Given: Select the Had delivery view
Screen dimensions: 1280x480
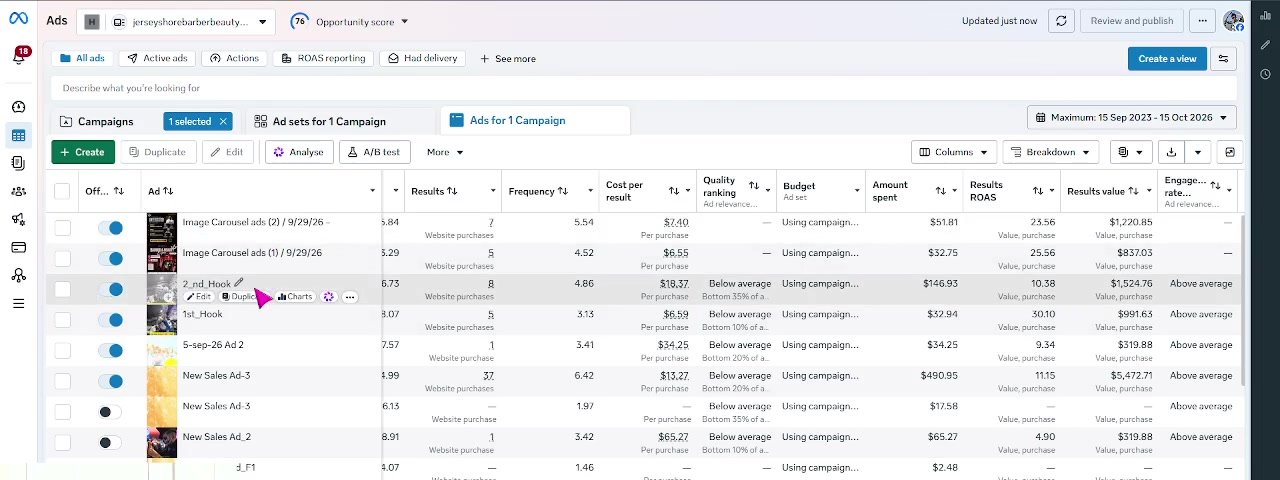Looking at the screenshot, I should click(423, 58).
